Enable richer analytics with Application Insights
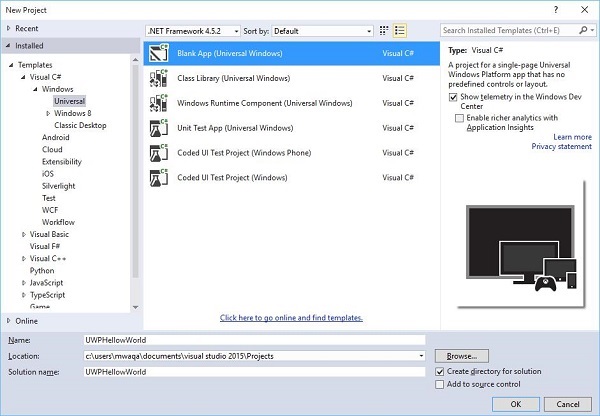 click(459, 118)
